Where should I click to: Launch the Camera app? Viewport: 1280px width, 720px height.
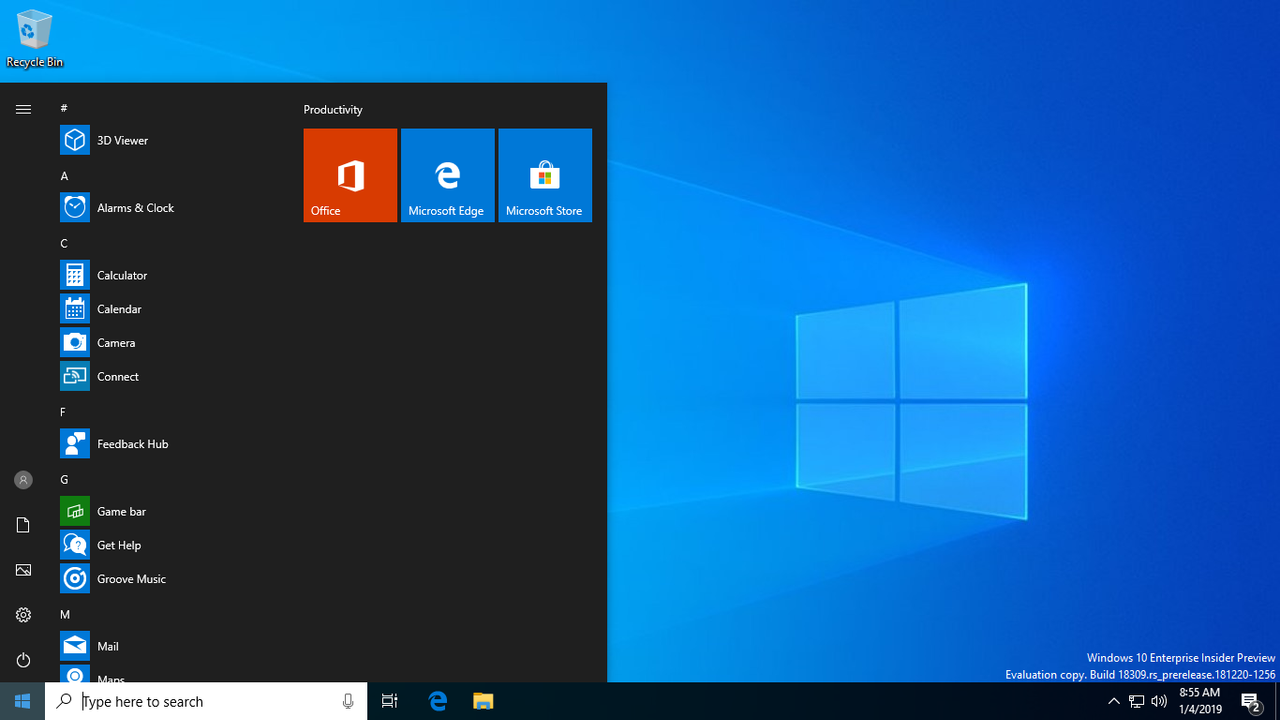click(170, 343)
